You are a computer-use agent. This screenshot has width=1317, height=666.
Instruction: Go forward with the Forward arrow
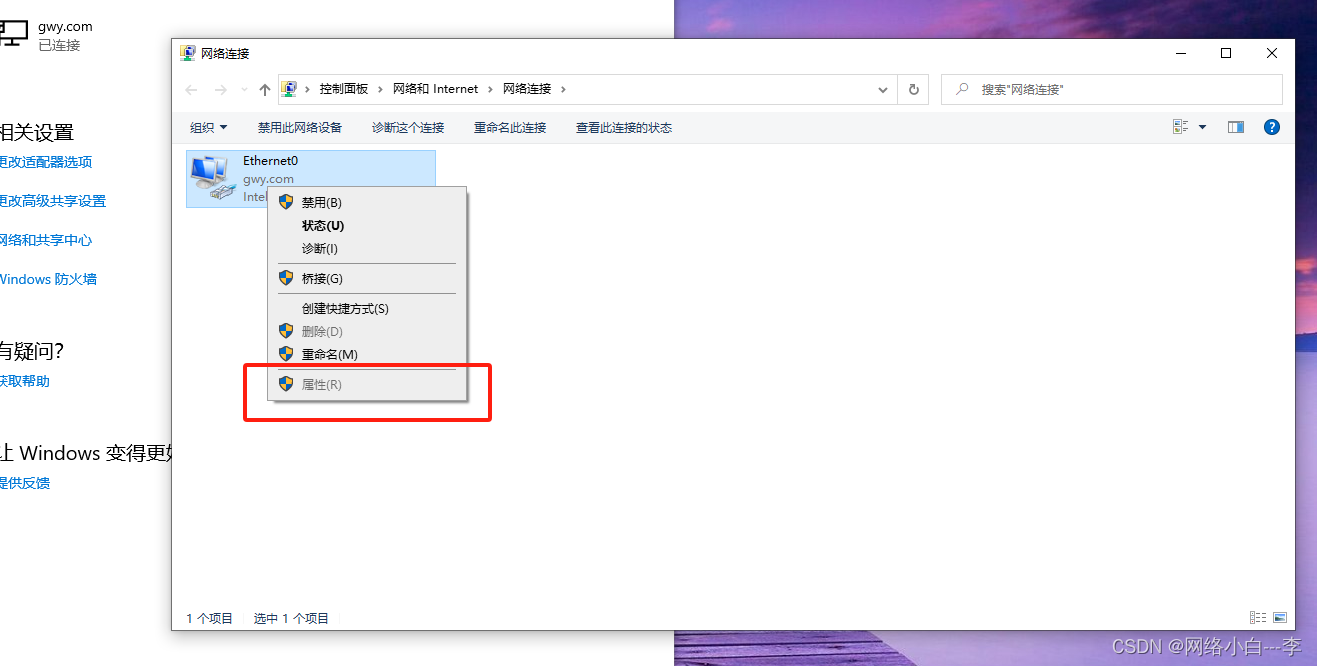tap(221, 89)
